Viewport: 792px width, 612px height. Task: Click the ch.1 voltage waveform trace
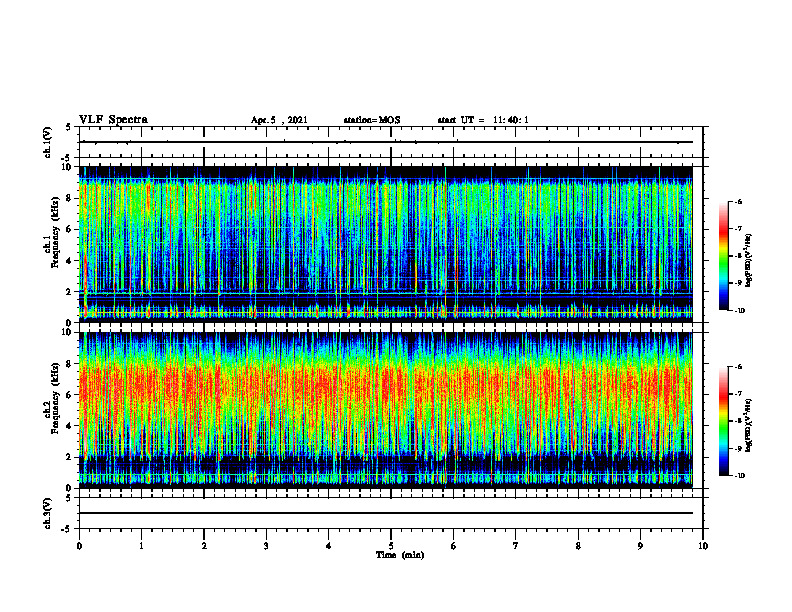pyautogui.click(x=386, y=142)
